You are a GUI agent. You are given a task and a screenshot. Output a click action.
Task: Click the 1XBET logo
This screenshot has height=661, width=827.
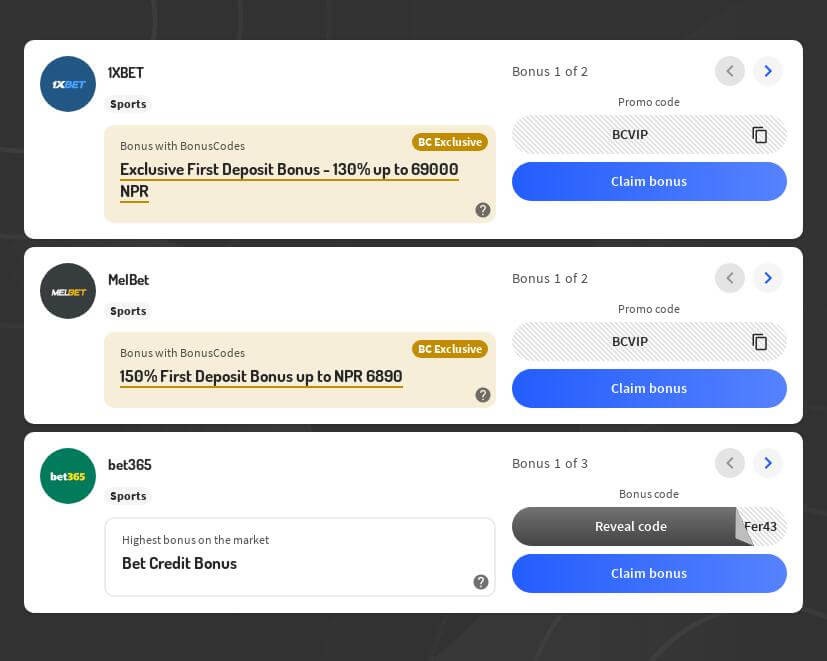coord(68,84)
